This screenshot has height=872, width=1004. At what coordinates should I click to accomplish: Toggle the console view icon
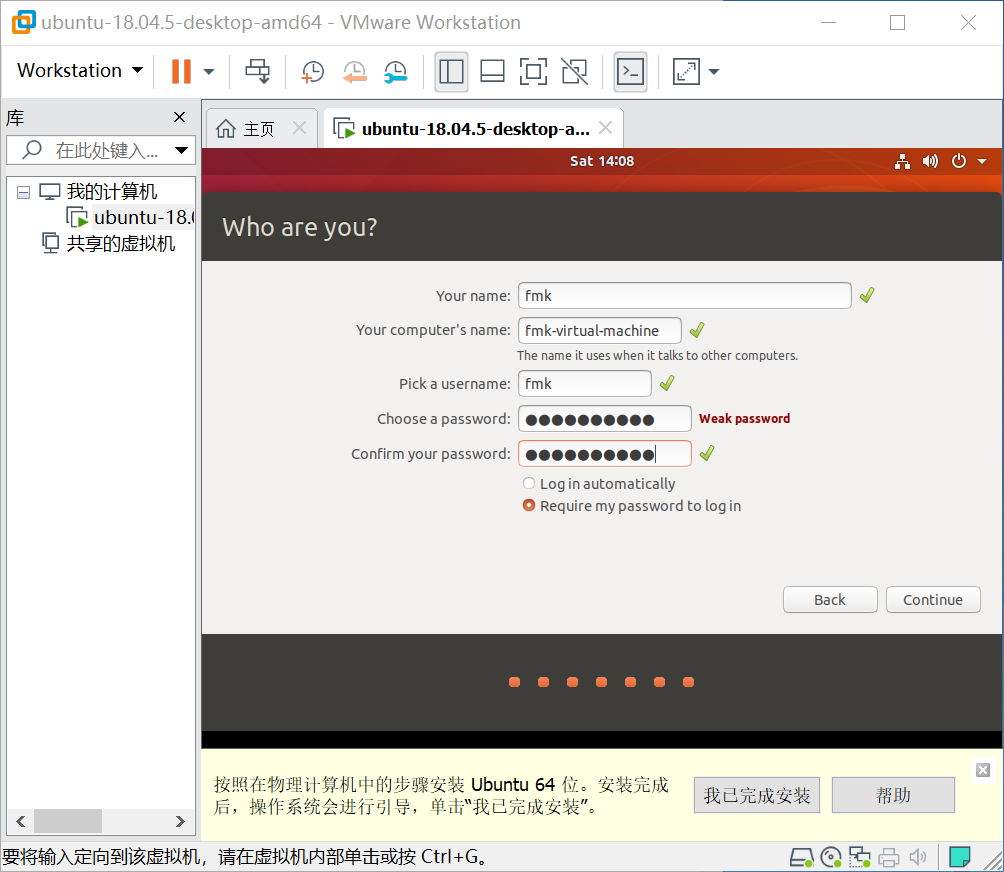click(x=630, y=72)
